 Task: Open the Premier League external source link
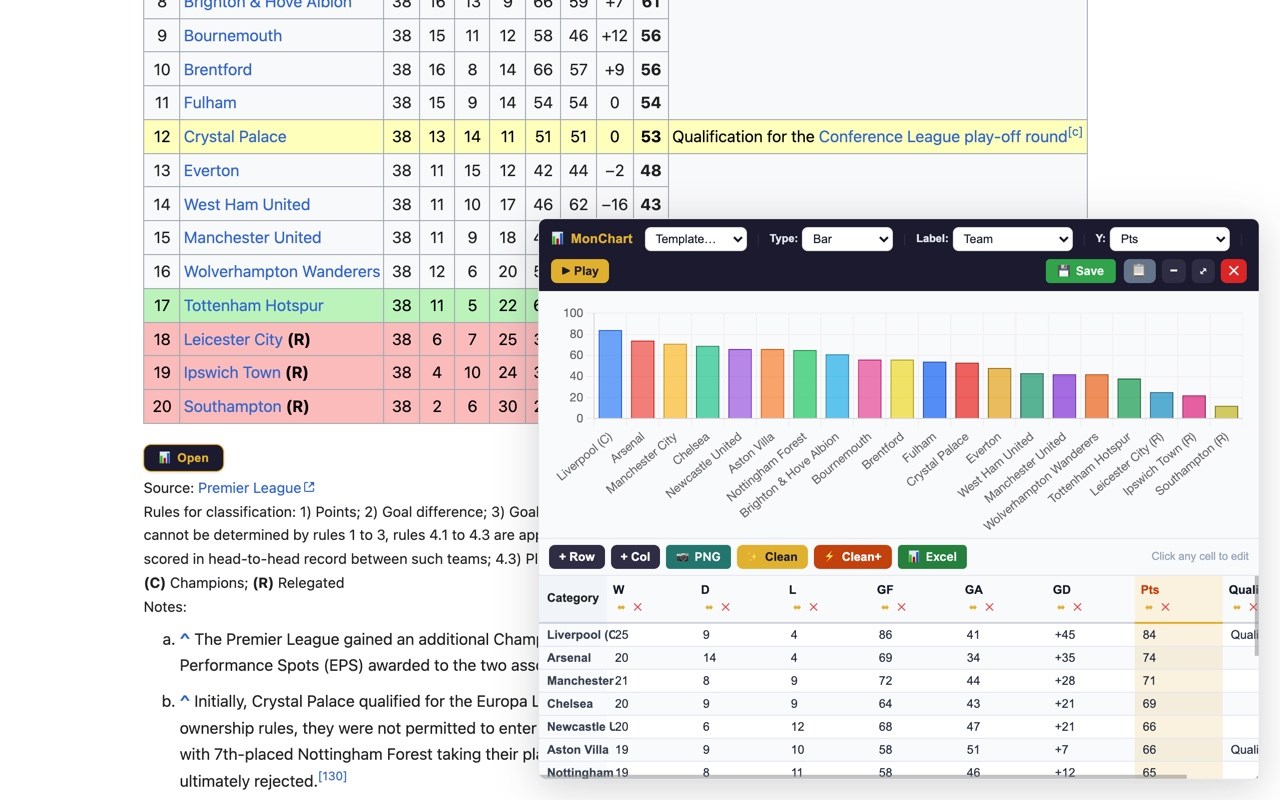click(256, 488)
